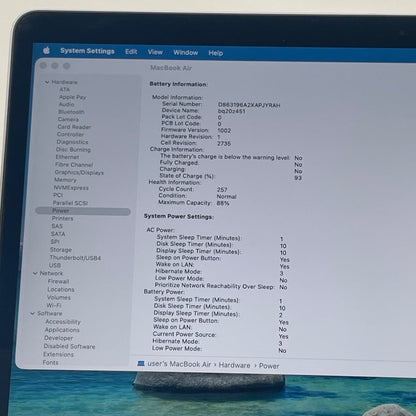The width and height of the screenshot is (416, 416).
Task: Open the Edit menu
Action: coord(131,52)
